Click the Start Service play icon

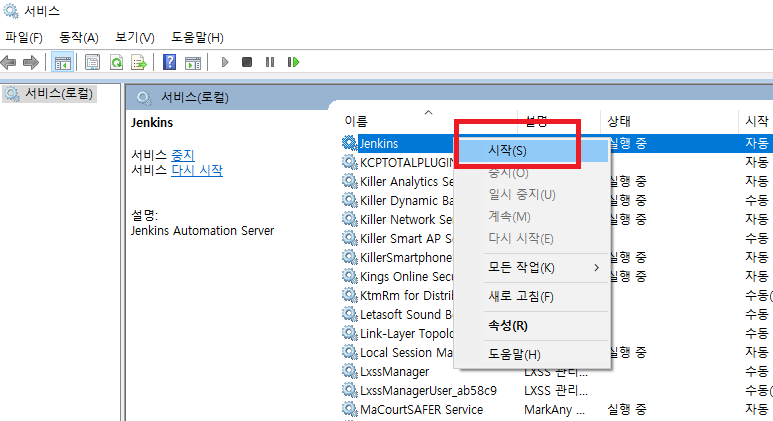[225, 62]
